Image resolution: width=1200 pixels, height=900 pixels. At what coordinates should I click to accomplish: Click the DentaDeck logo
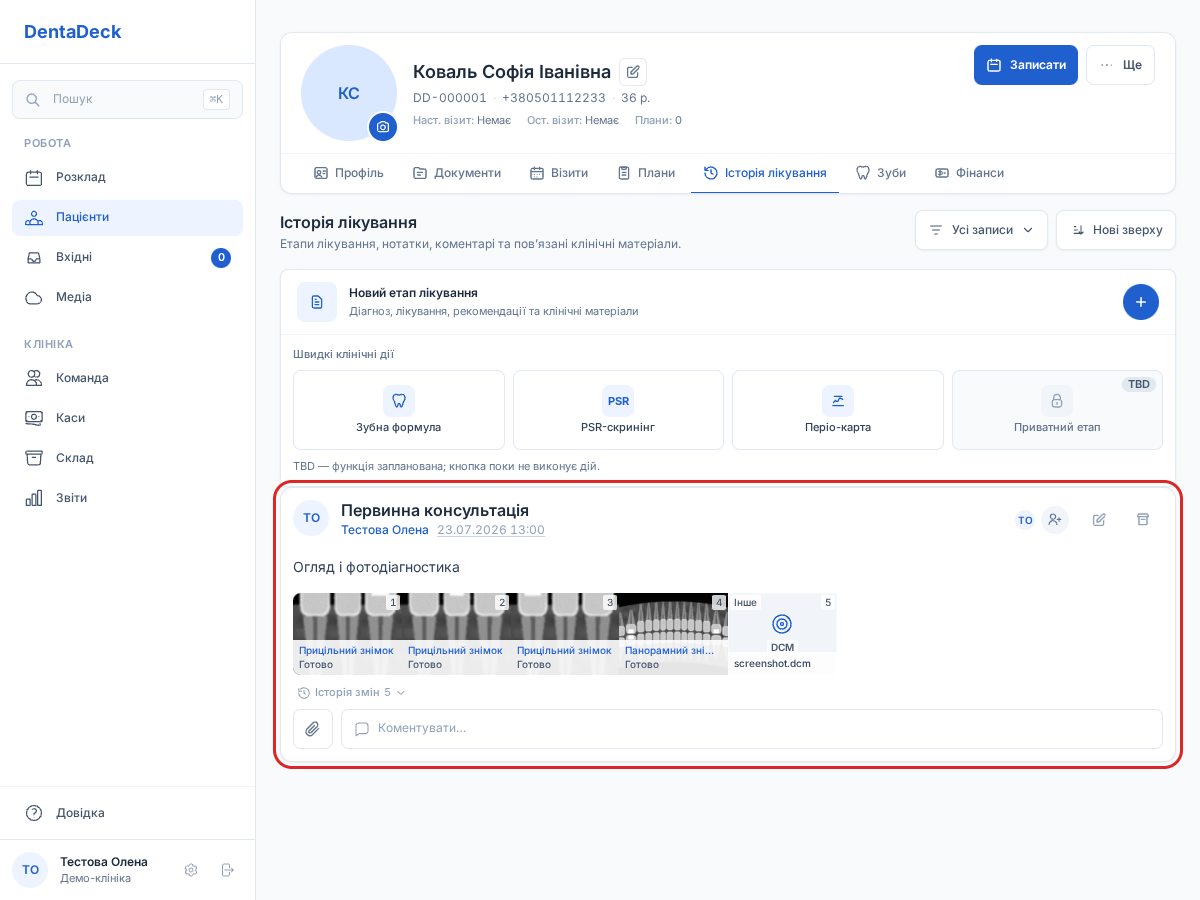click(x=73, y=32)
